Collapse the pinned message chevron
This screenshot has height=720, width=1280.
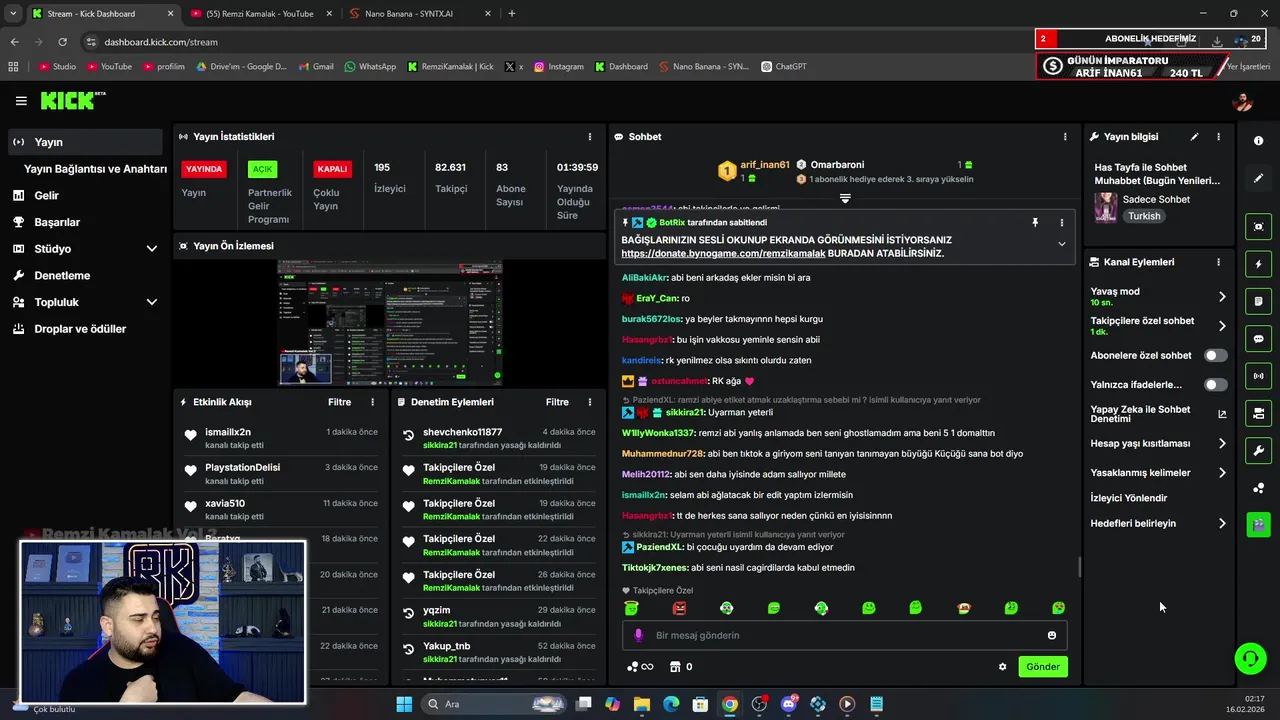pyautogui.click(x=1062, y=244)
